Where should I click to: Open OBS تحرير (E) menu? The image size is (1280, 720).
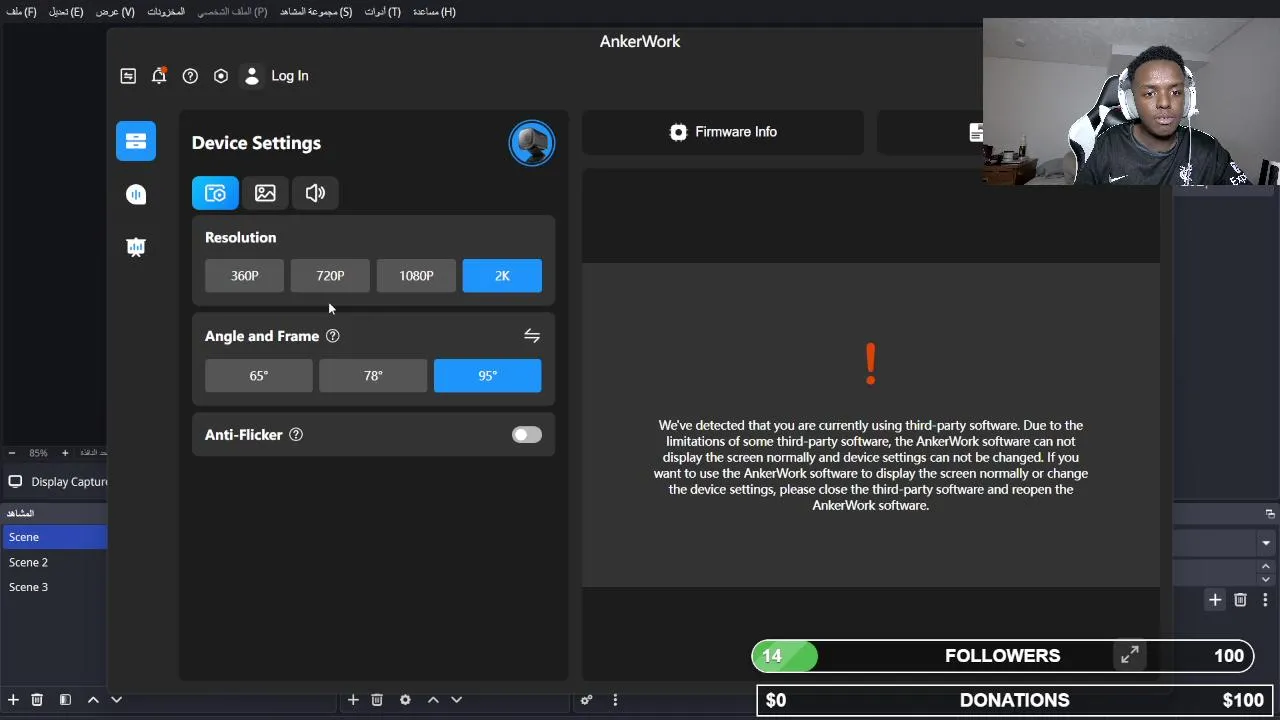[66, 12]
